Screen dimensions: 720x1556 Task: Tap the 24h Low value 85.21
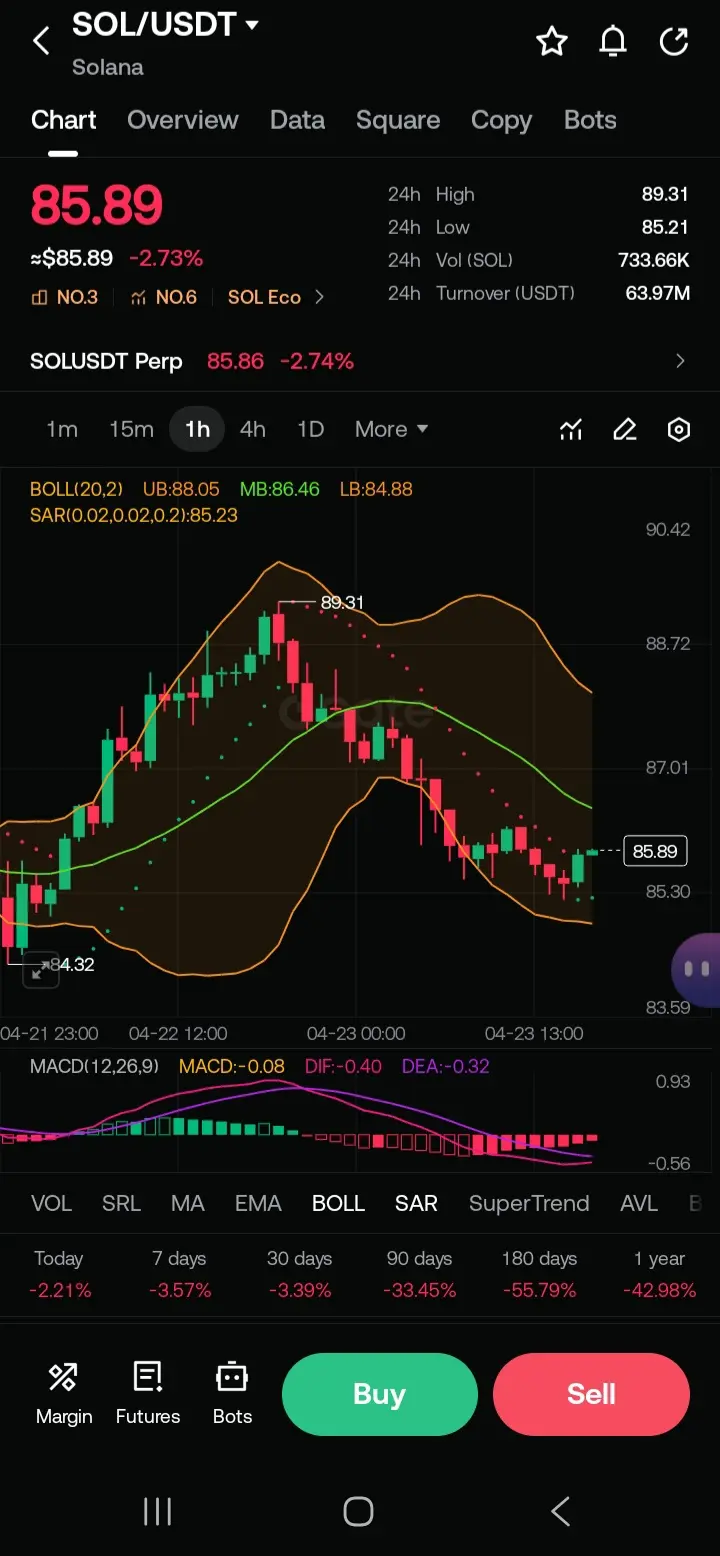tap(665, 228)
